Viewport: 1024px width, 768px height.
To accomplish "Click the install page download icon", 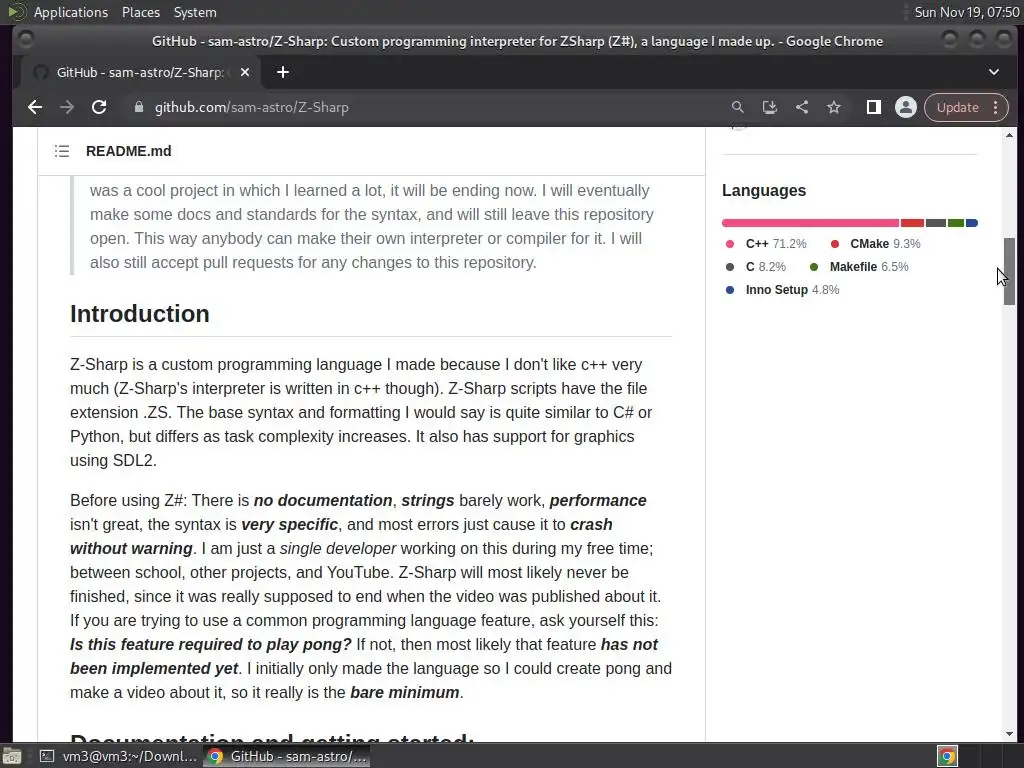I will click(769, 107).
